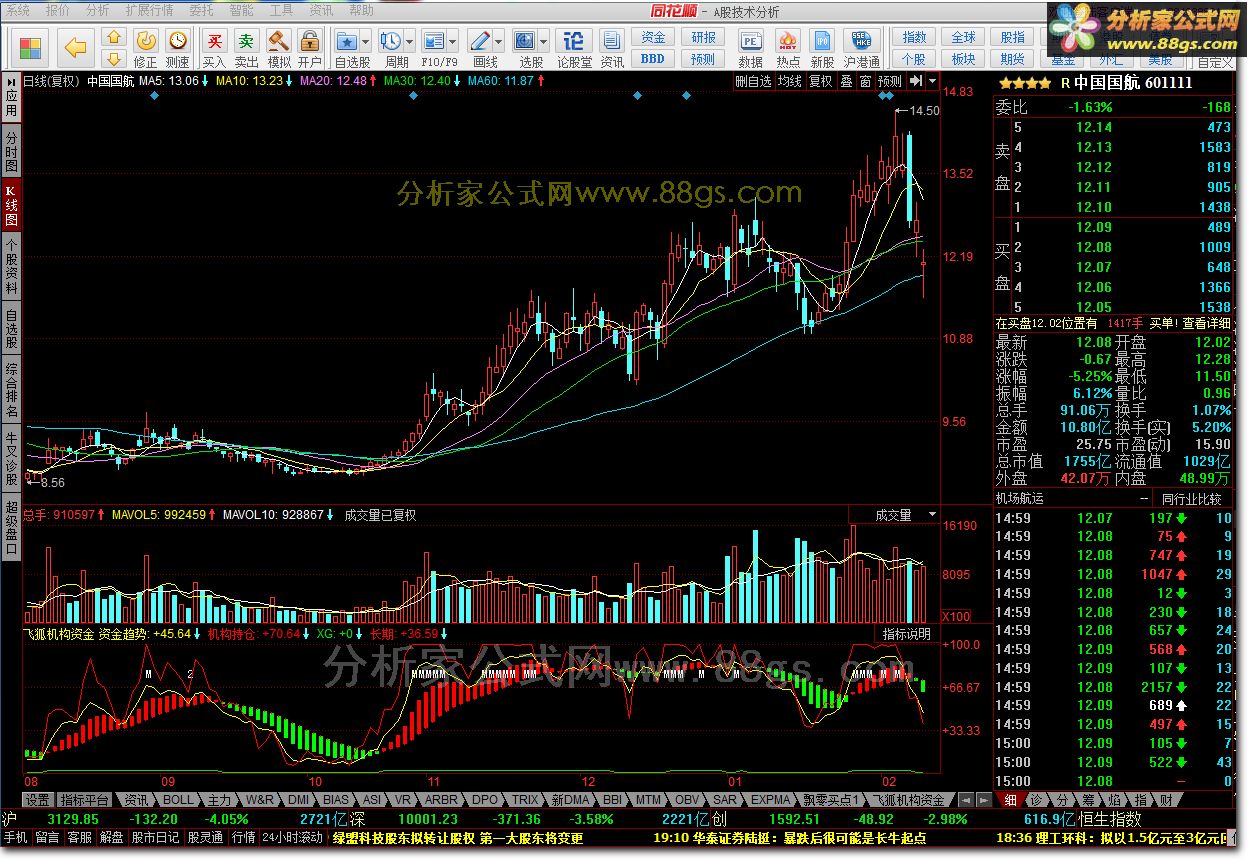Image resolution: width=1249 pixels, height=860 pixels.
Task: Select the EXPMA indicator tab
Action: click(x=770, y=800)
